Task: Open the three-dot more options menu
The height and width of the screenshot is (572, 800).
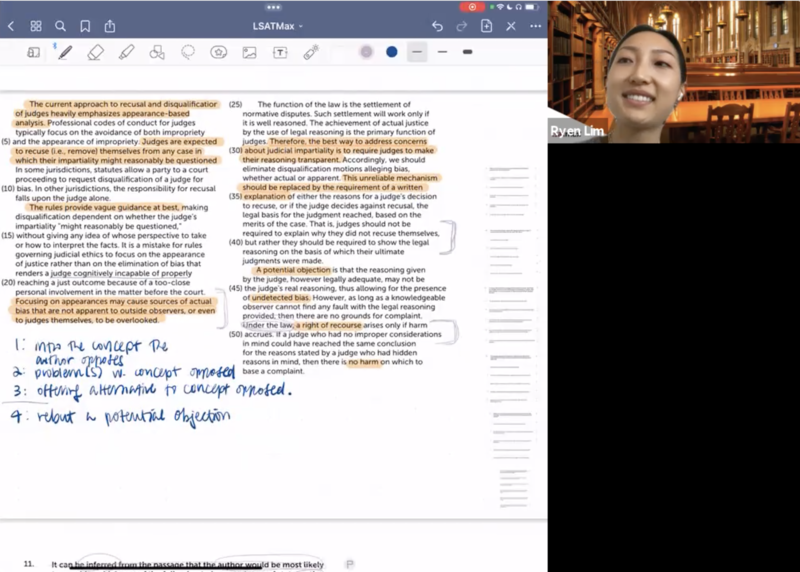Action: (x=536, y=26)
